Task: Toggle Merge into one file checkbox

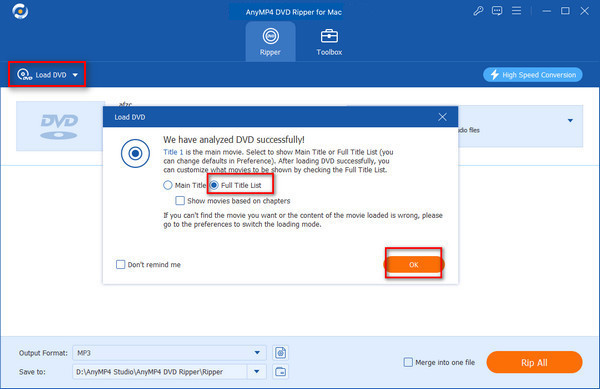Action: 408,362
